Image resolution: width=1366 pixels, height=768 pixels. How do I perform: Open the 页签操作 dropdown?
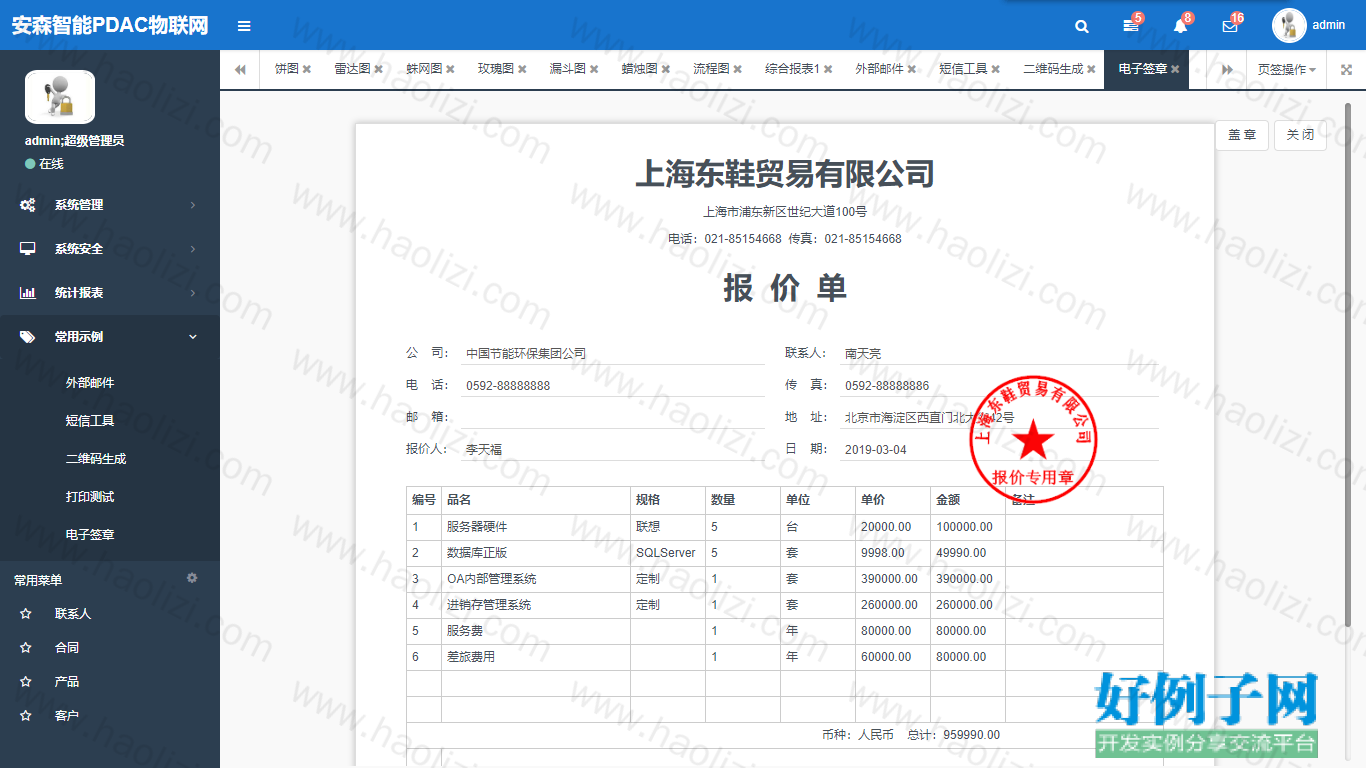point(1286,69)
